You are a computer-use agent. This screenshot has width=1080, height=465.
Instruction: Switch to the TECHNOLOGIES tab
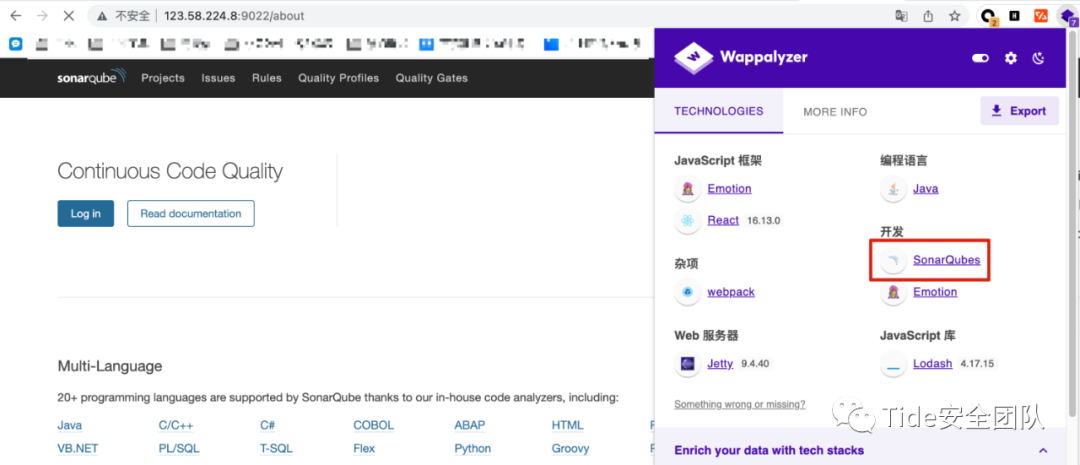(718, 111)
